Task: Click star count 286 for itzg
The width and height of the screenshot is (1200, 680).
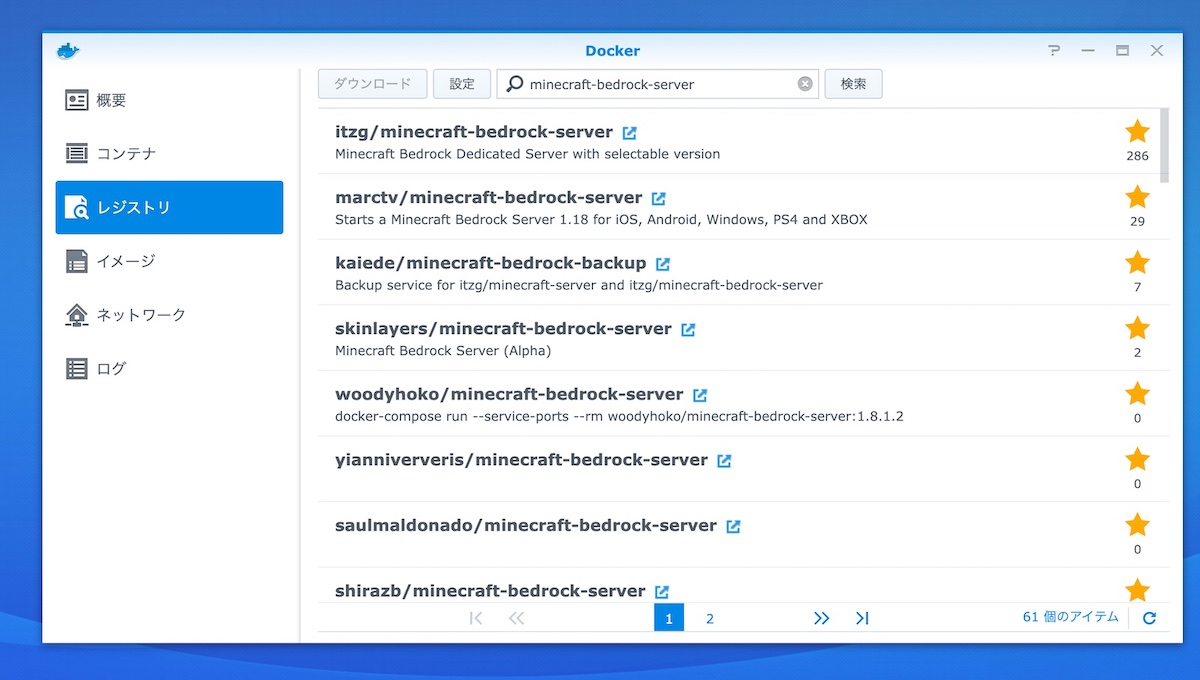Action: [x=1137, y=156]
